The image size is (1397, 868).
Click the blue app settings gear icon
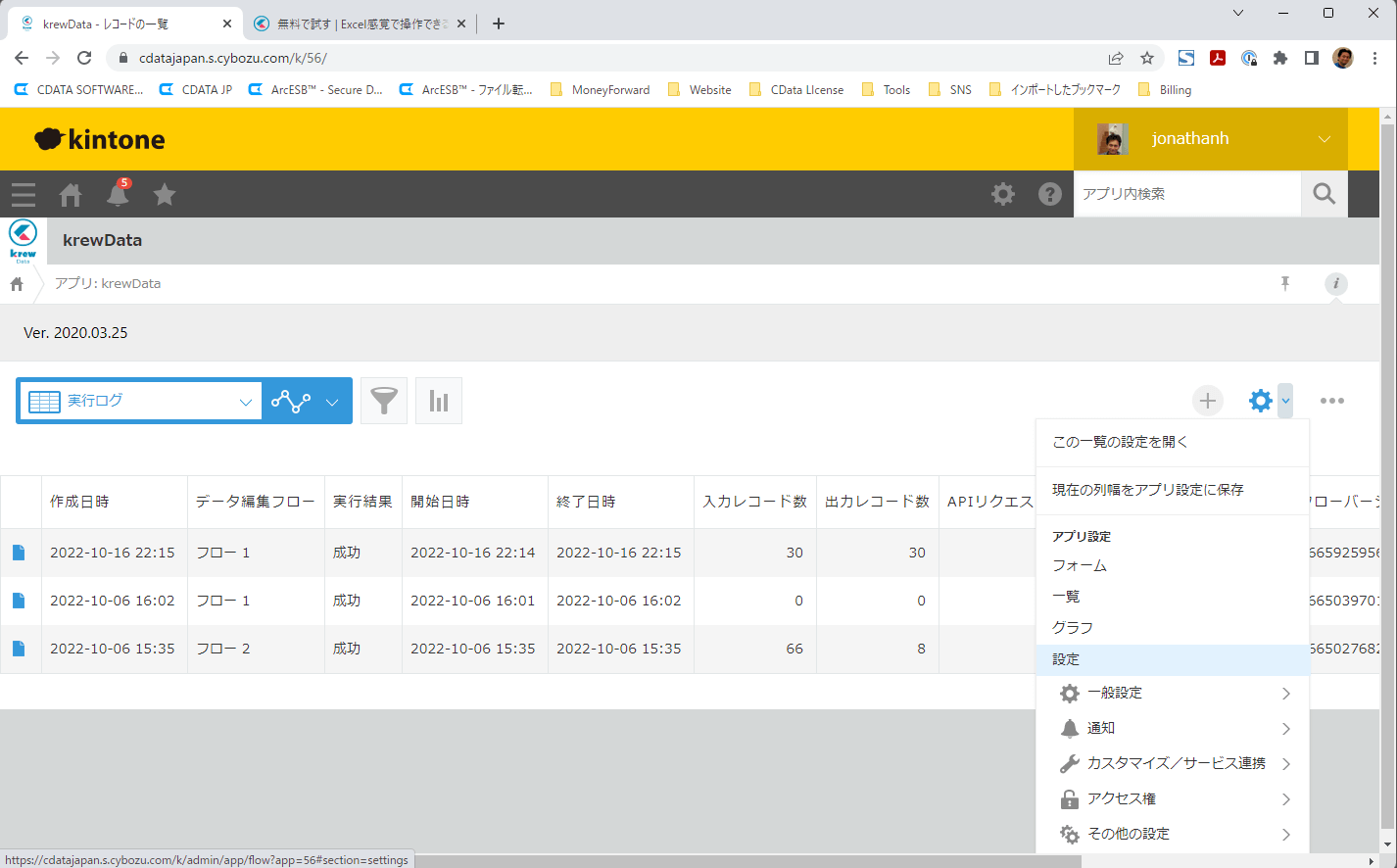click(x=1260, y=401)
